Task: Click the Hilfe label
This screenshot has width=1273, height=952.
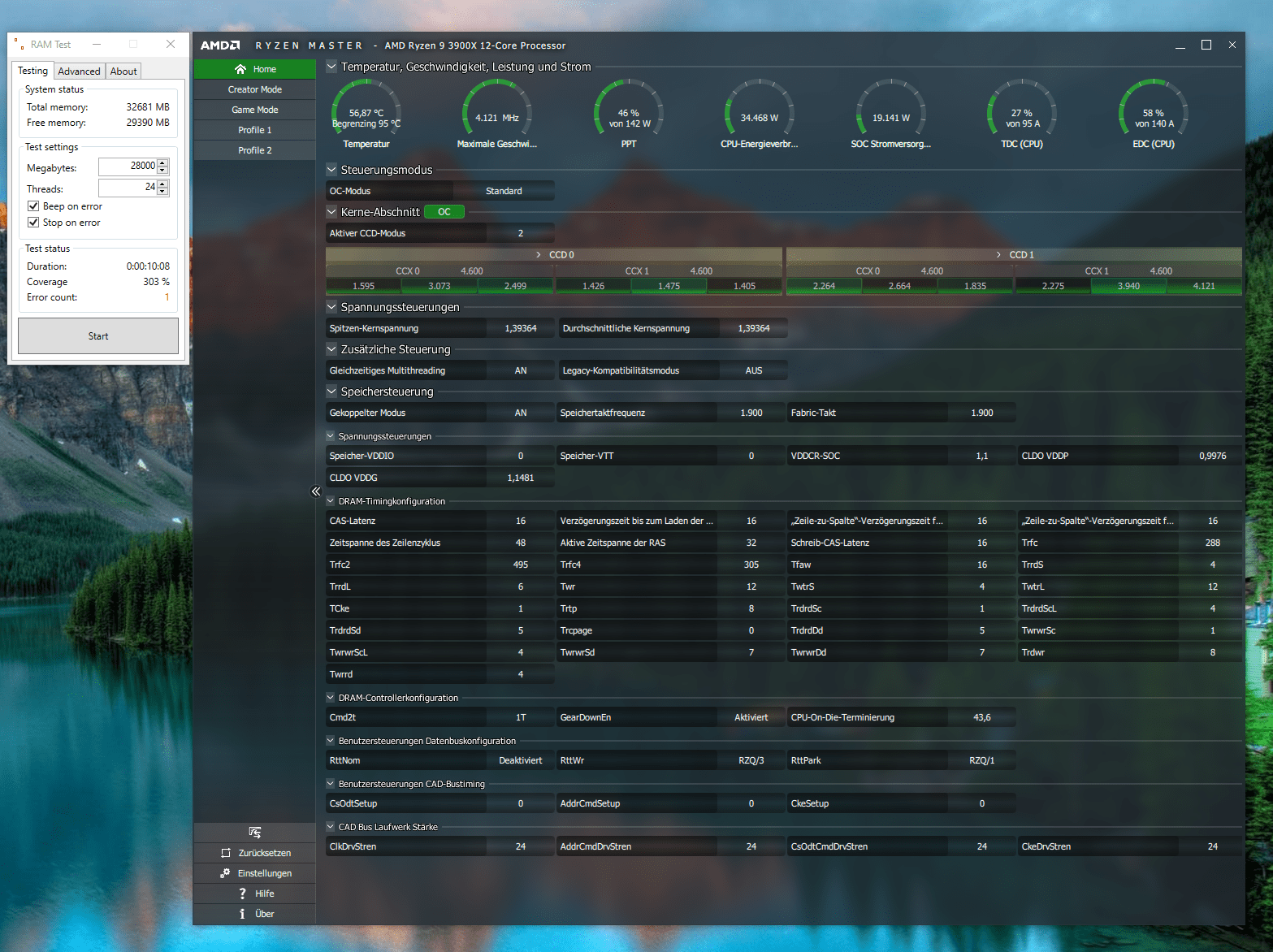Action: click(265, 894)
